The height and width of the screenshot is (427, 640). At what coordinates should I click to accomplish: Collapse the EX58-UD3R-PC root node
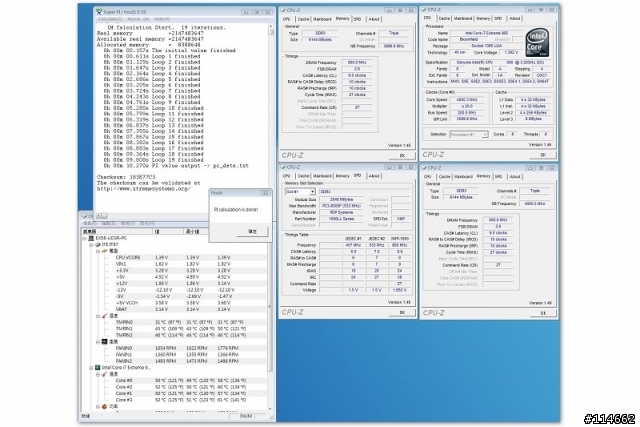click(x=85, y=238)
